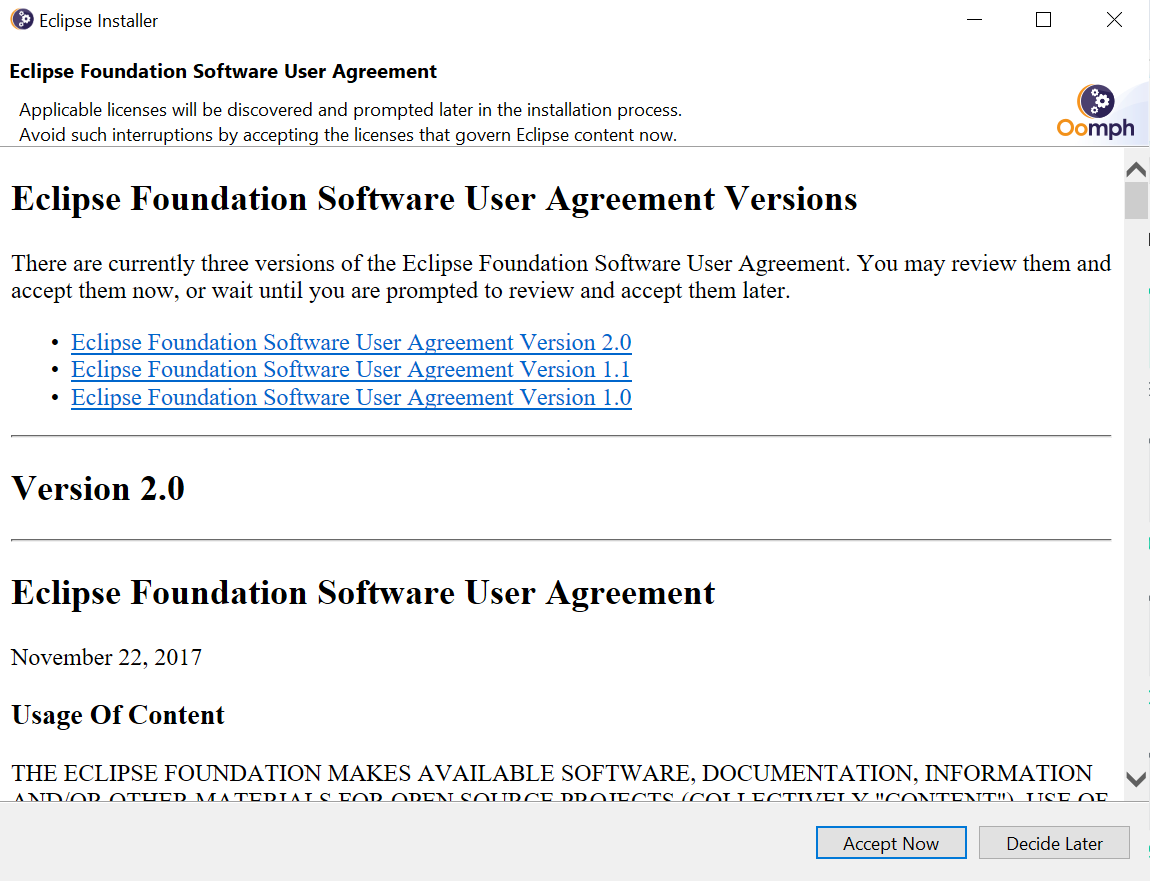The height and width of the screenshot is (881, 1150).
Task: Click the 'Applicable licenses will be discovered' text line
Action: coord(351,110)
